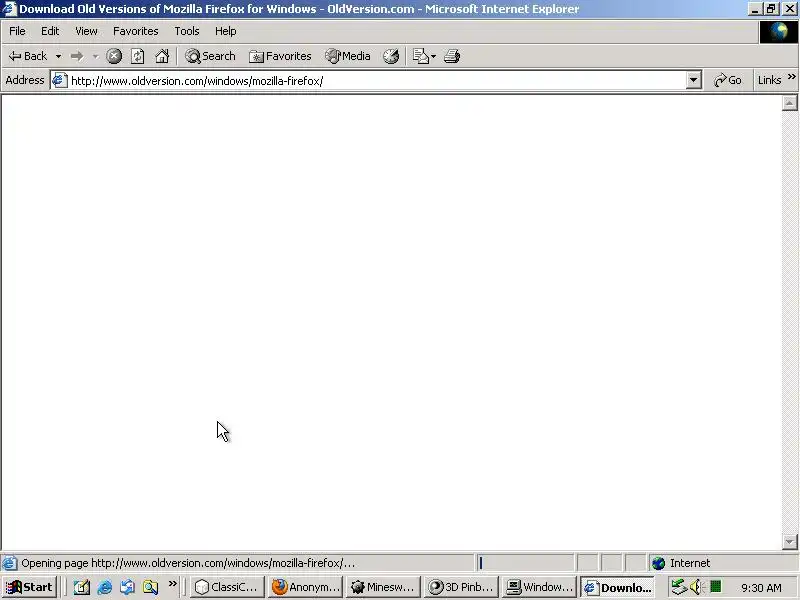
Task: Open the Forward history dropdown arrow
Action: coord(95,56)
